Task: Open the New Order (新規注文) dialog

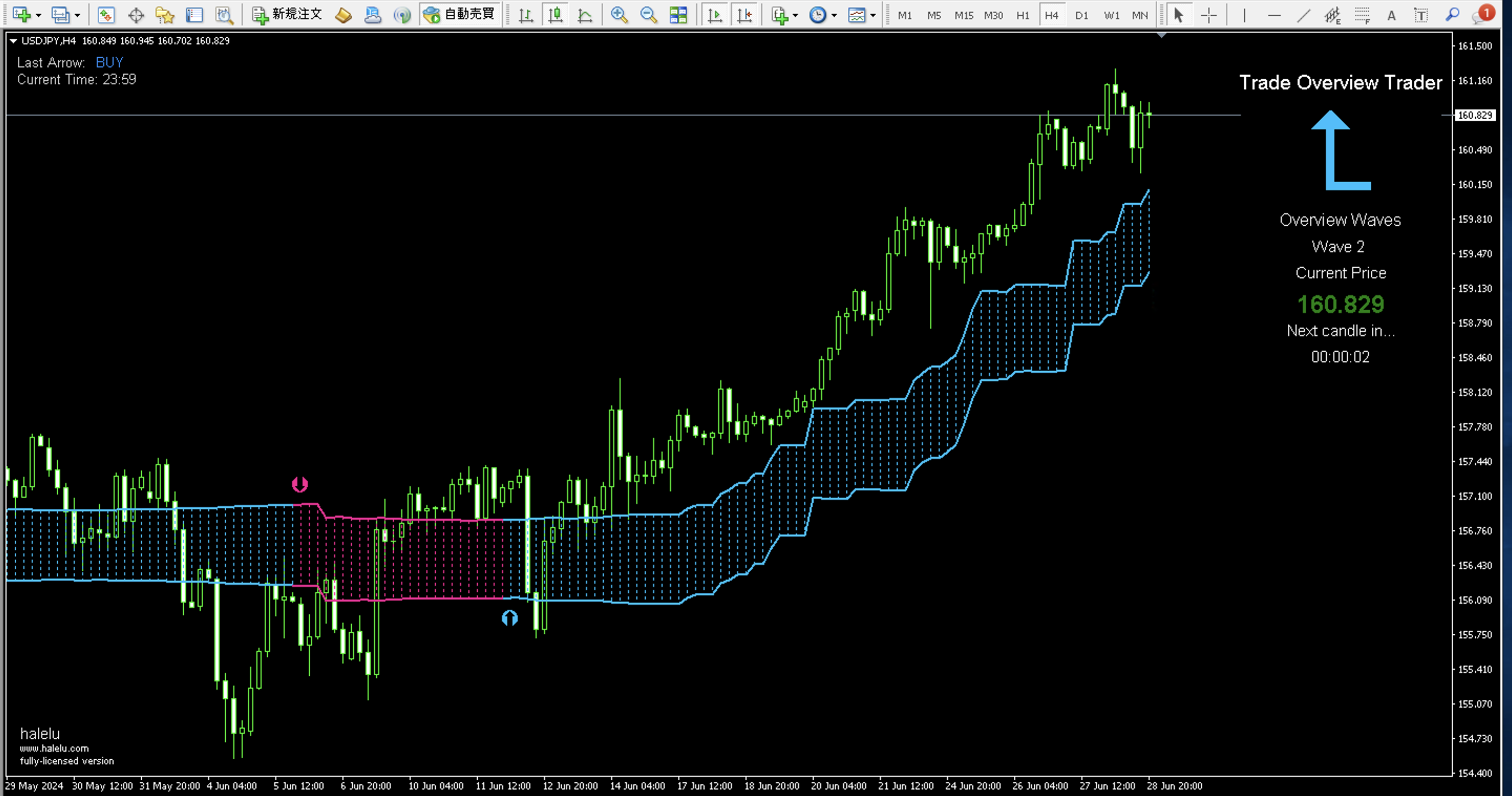Action: [287, 15]
